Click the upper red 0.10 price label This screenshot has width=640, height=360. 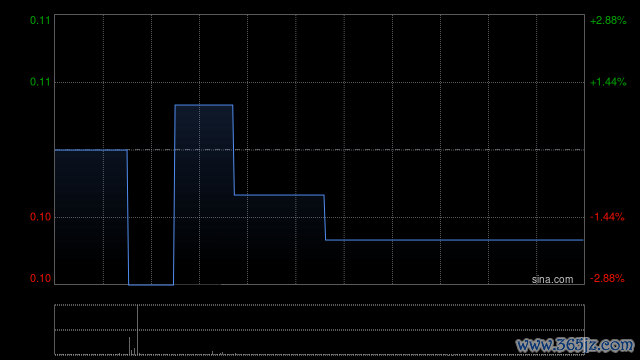(x=40, y=217)
